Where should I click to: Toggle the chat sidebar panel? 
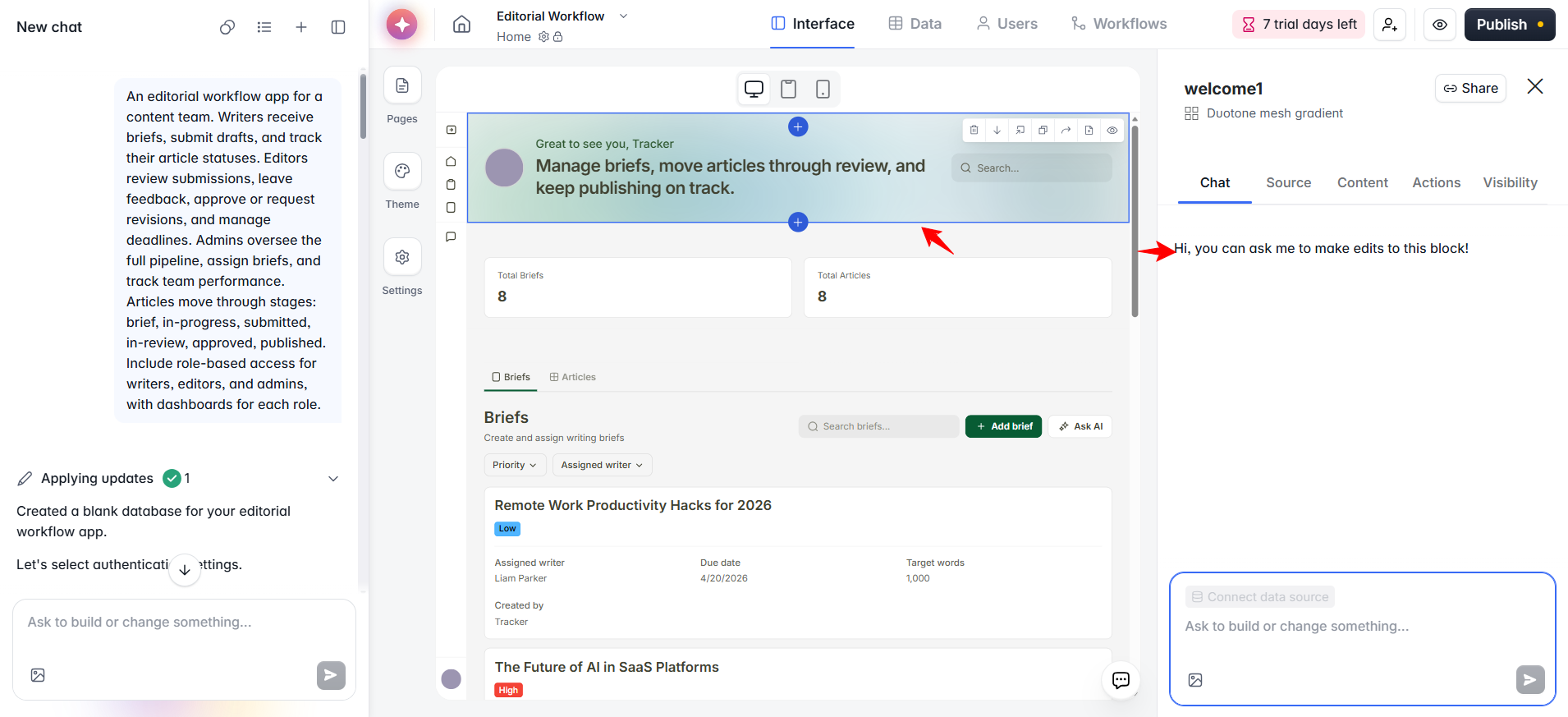click(x=338, y=27)
